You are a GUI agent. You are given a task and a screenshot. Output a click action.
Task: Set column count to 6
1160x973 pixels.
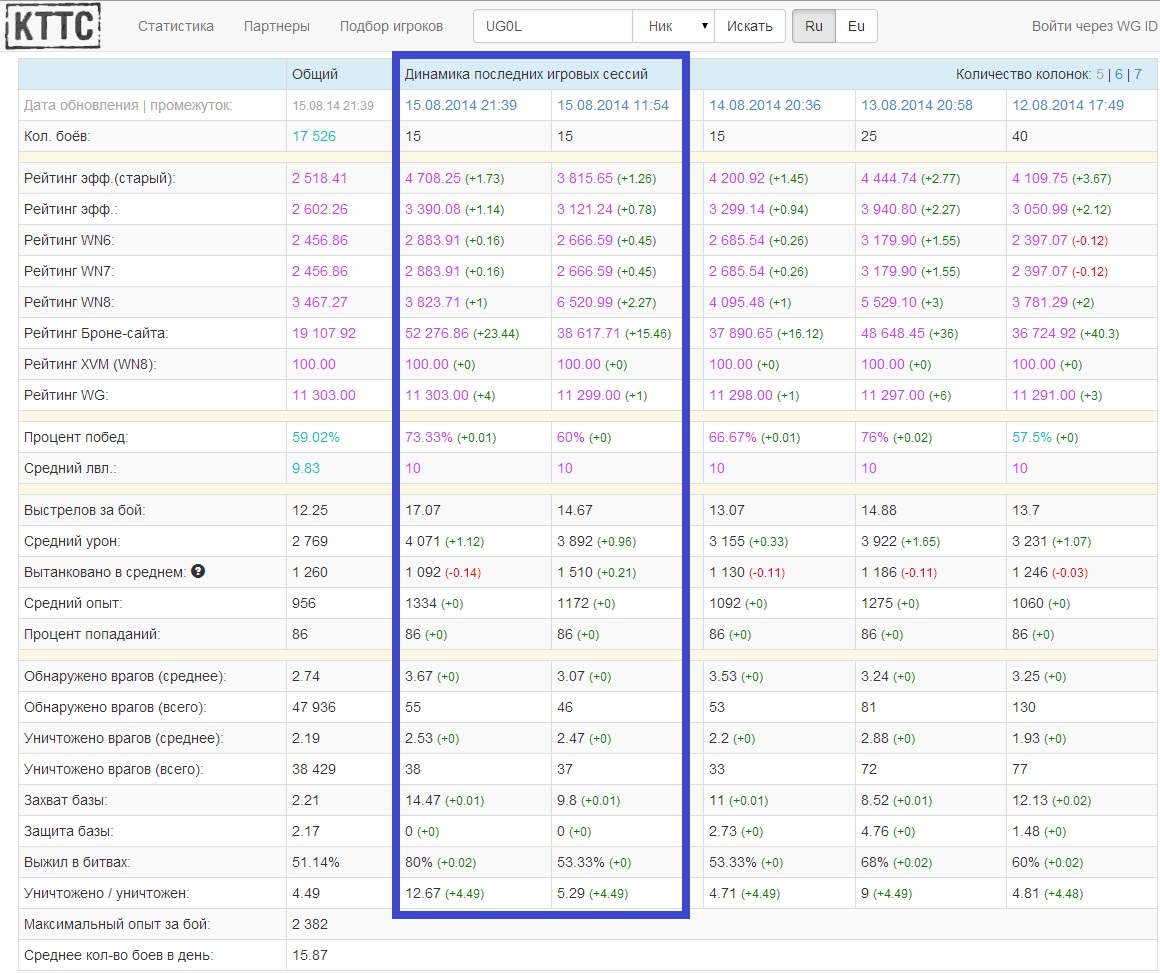coord(1119,74)
